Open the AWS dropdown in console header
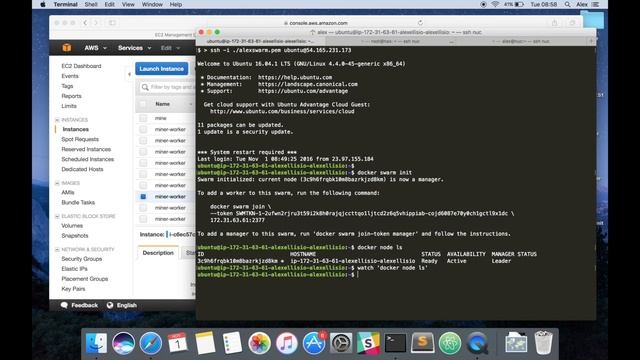This screenshot has width=640, height=360. [96, 48]
